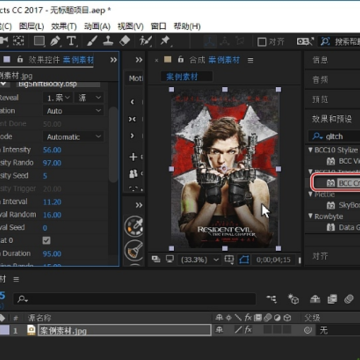Expand effect controls panel overflow chevrons
This screenshot has width=360, height=360.
114,60
